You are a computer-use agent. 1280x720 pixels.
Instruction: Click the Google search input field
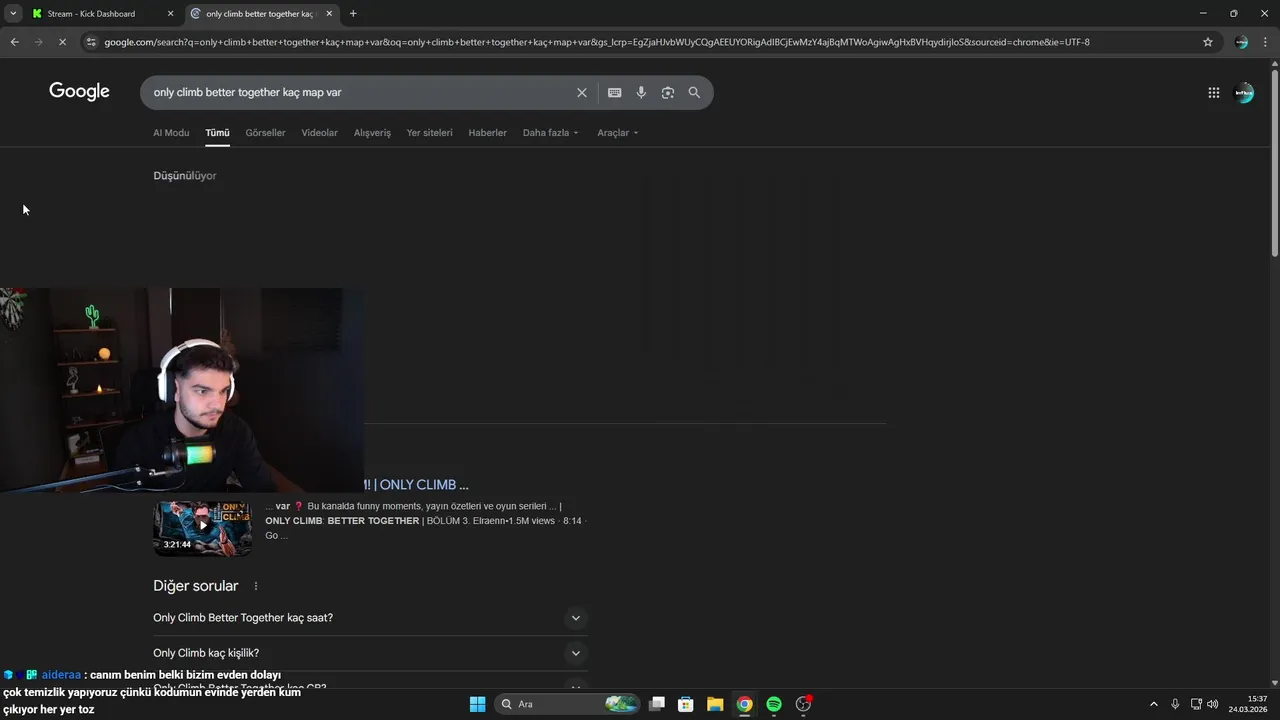360,93
